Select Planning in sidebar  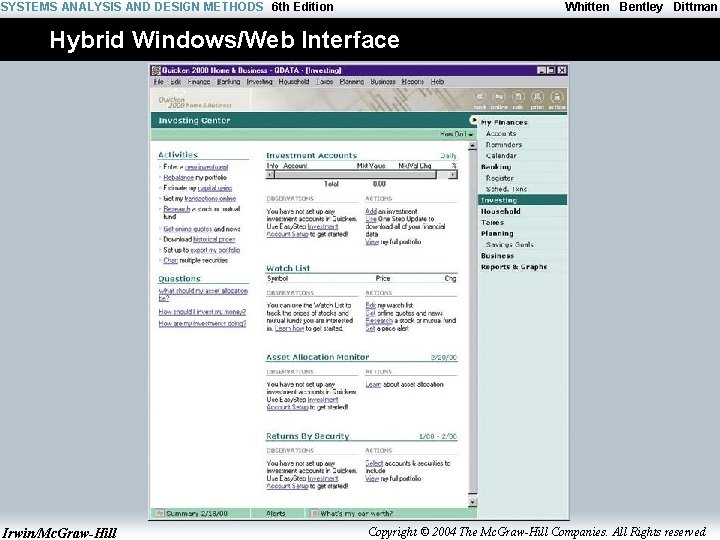[497, 233]
